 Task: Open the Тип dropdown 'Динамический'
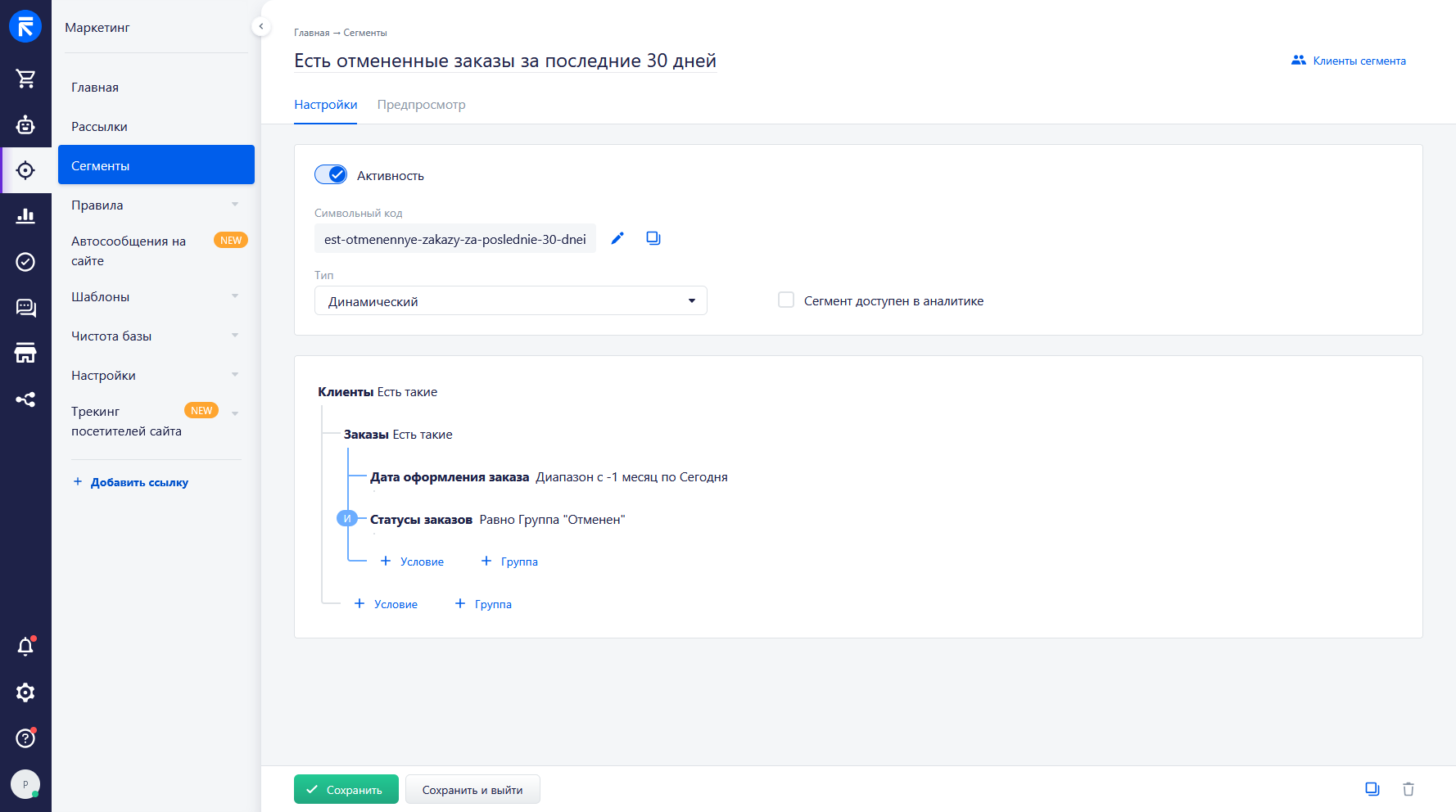pyautogui.click(x=511, y=300)
